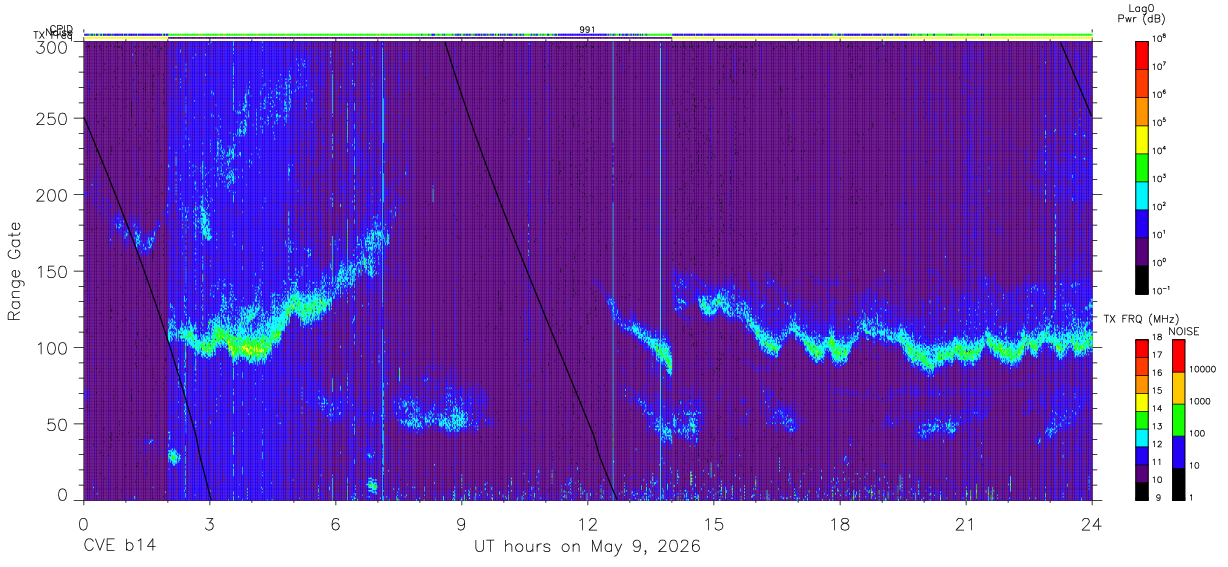This screenshot has height=567, width=1228.
Task: Click the bottom power label on Lag0 Pwr scale
Action: (x=1162, y=290)
